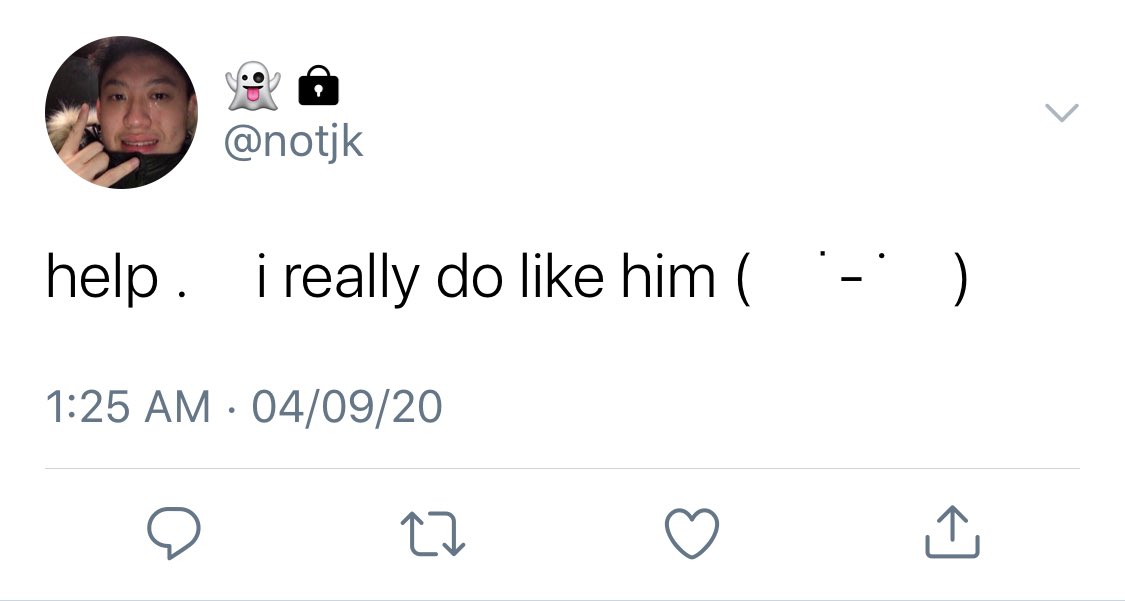The image size is (1125, 601).
Task: Click the ghost emoji display name
Action: tap(253, 85)
